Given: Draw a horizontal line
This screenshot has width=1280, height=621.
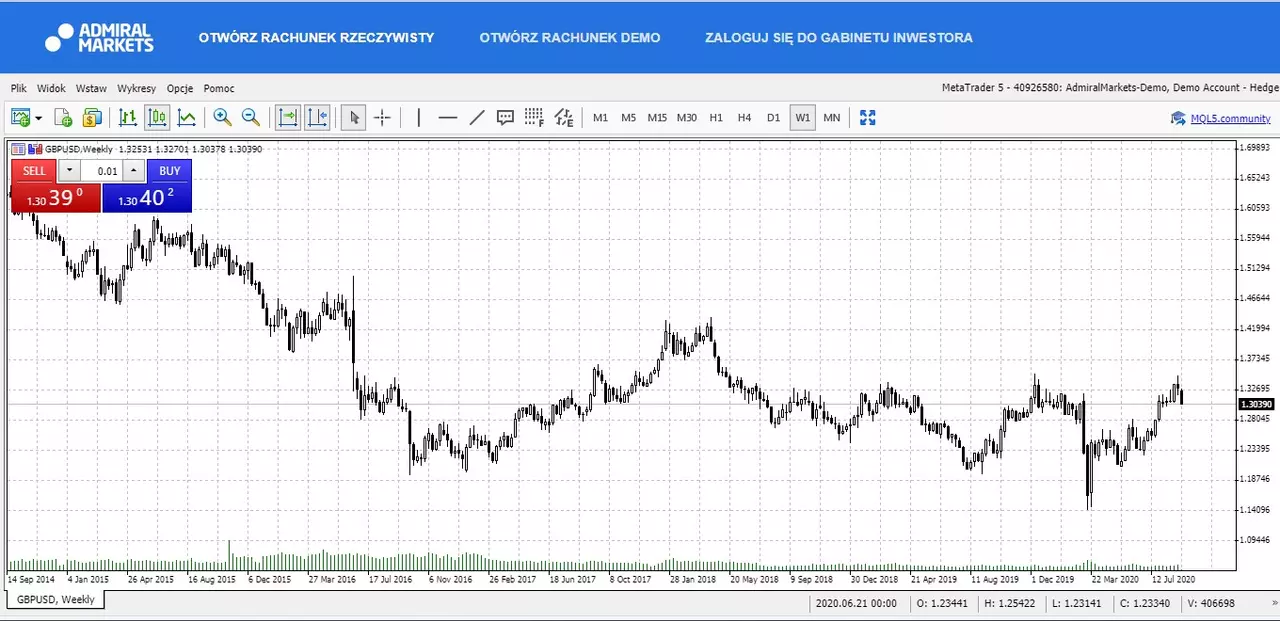Looking at the screenshot, I should (448, 117).
